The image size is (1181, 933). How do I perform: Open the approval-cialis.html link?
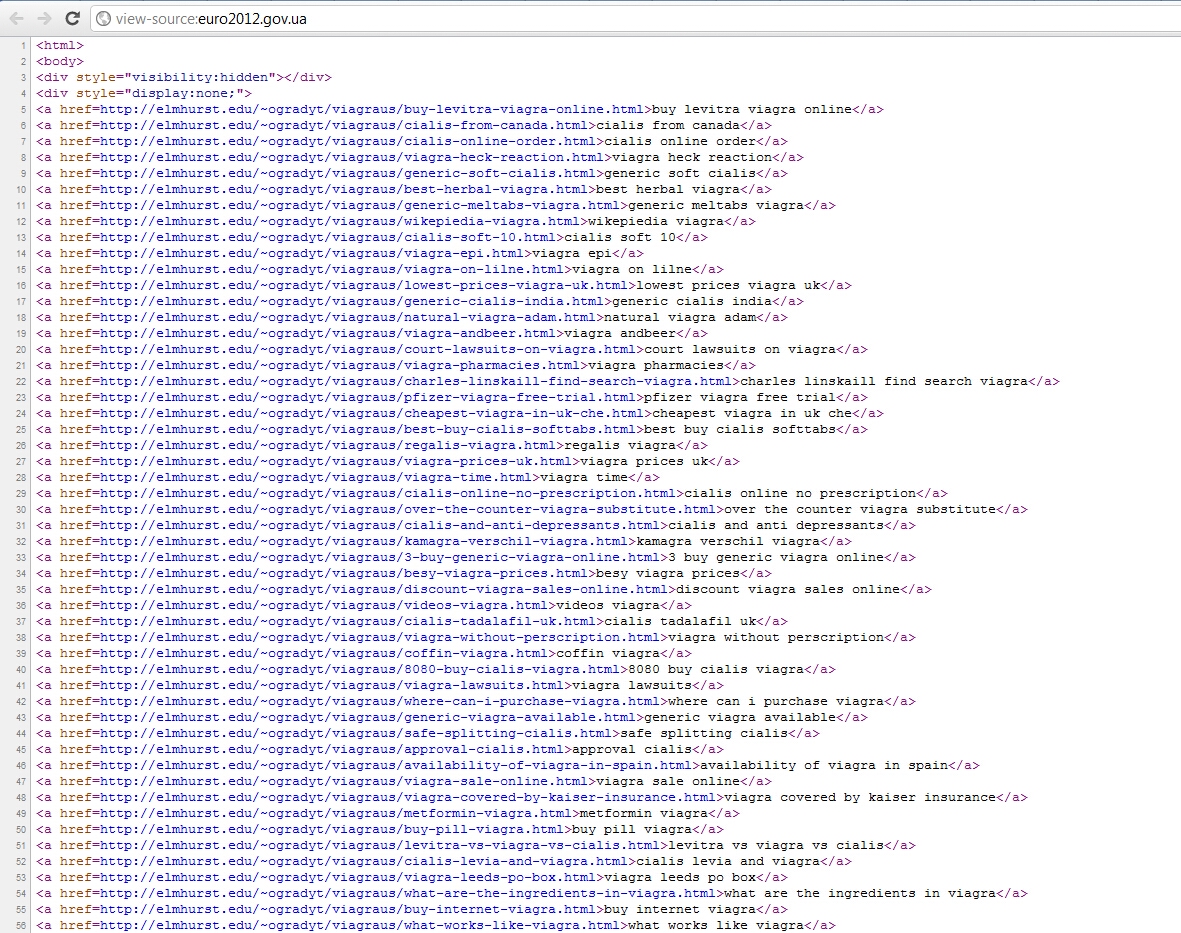(331, 749)
